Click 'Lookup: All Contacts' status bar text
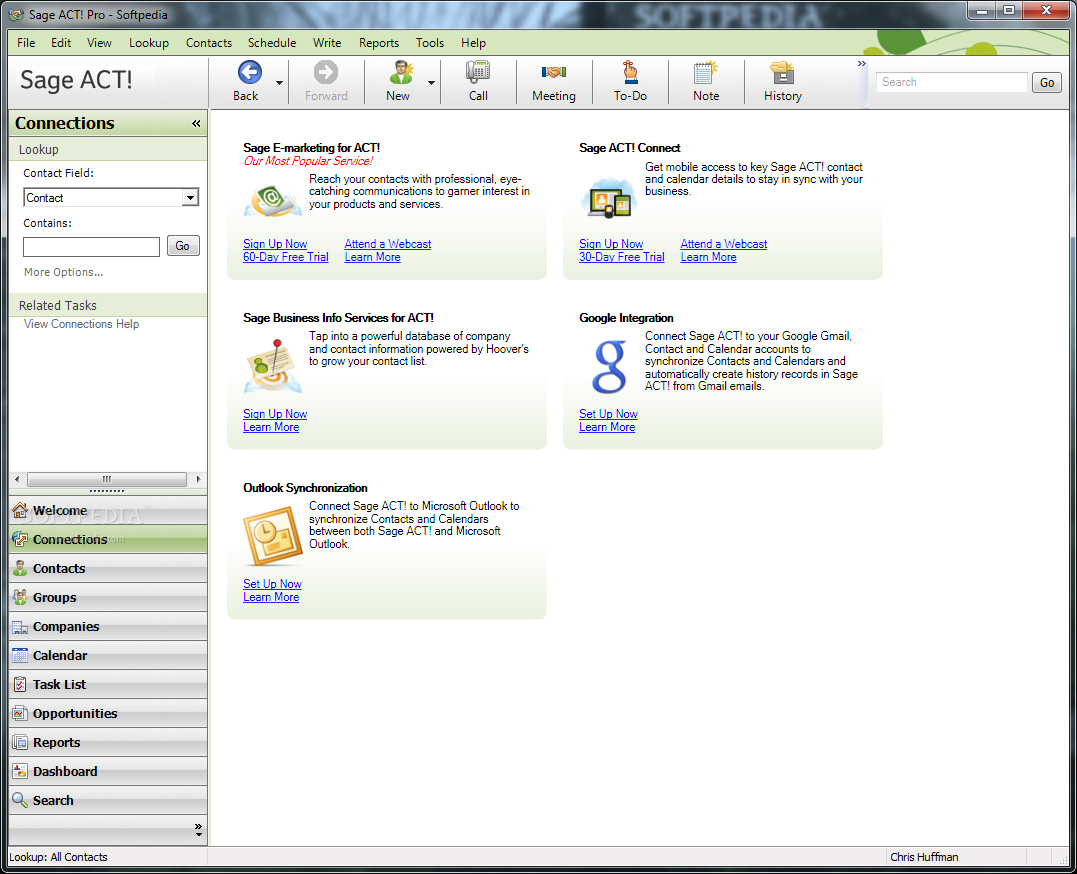 pos(58,857)
